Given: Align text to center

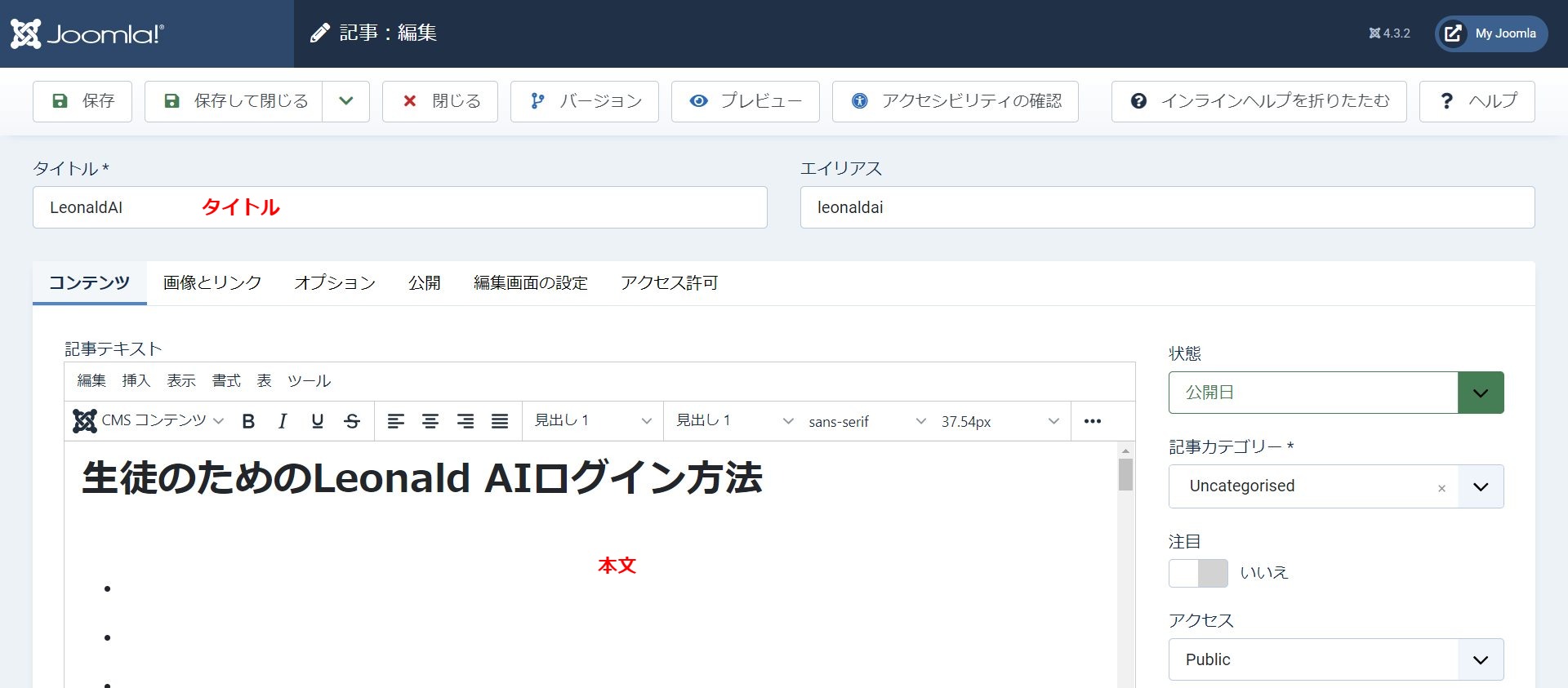Looking at the screenshot, I should pyautogui.click(x=430, y=421).
